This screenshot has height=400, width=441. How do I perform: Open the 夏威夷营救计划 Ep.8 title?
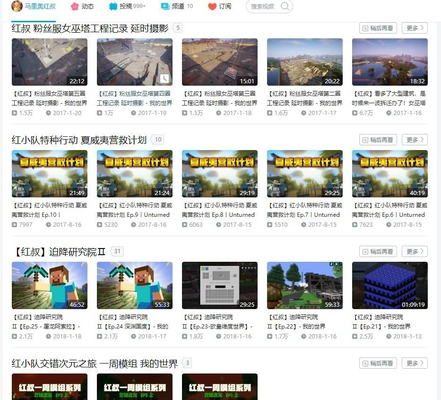click(220, 210)
